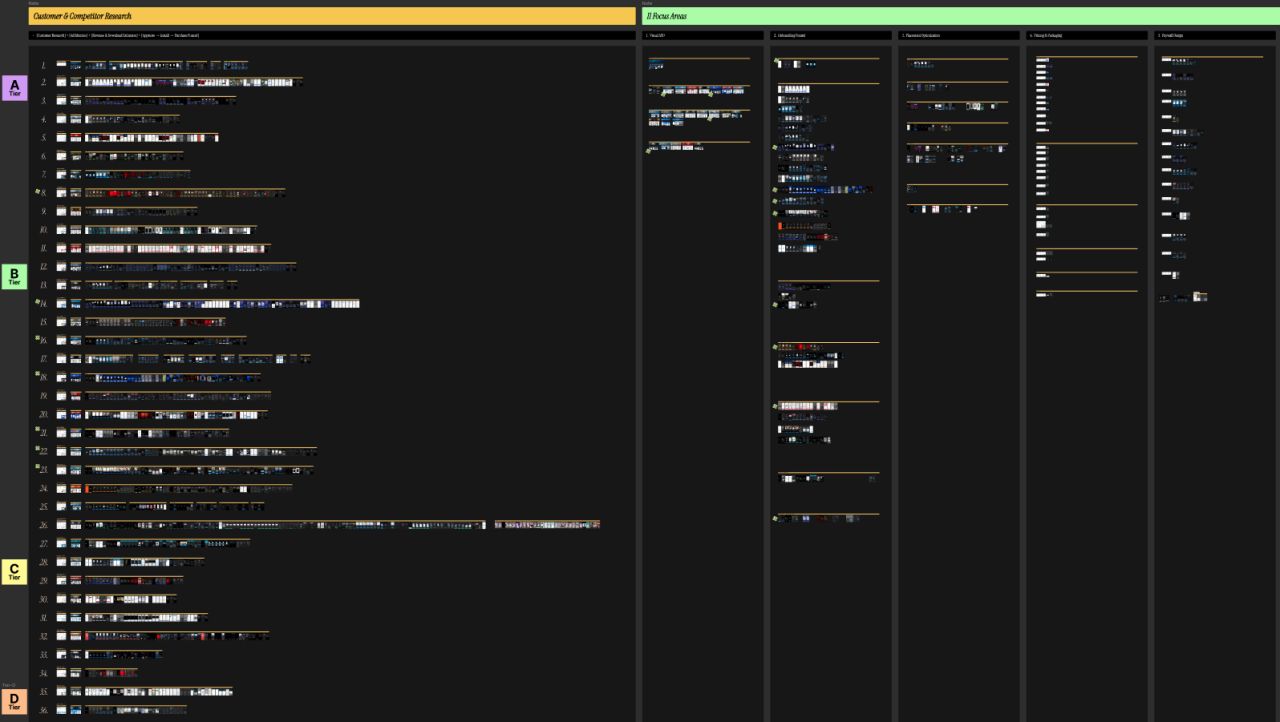This screenshot has height=722, width=1280.
Task: Select the purple A Tier label
Action: (x=14, y=88)
